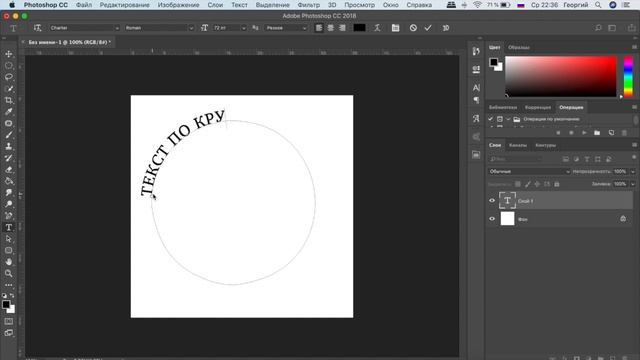This screenshot has width=640, height=360.
Task: Select the Move tool
Action: [9, 54]
